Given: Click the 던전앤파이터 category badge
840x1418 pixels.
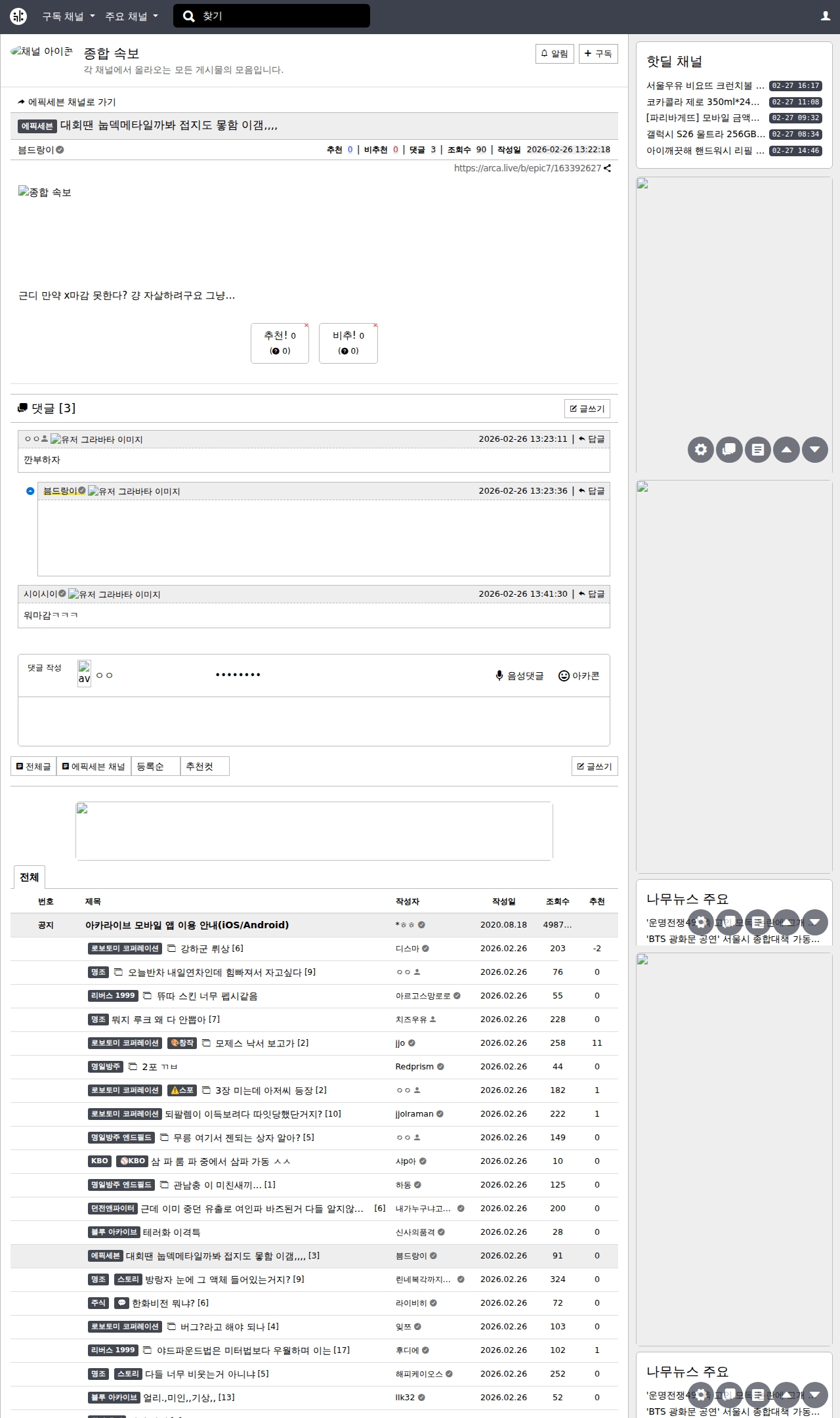Looking at the screenshot, I should click(113, 1209).
